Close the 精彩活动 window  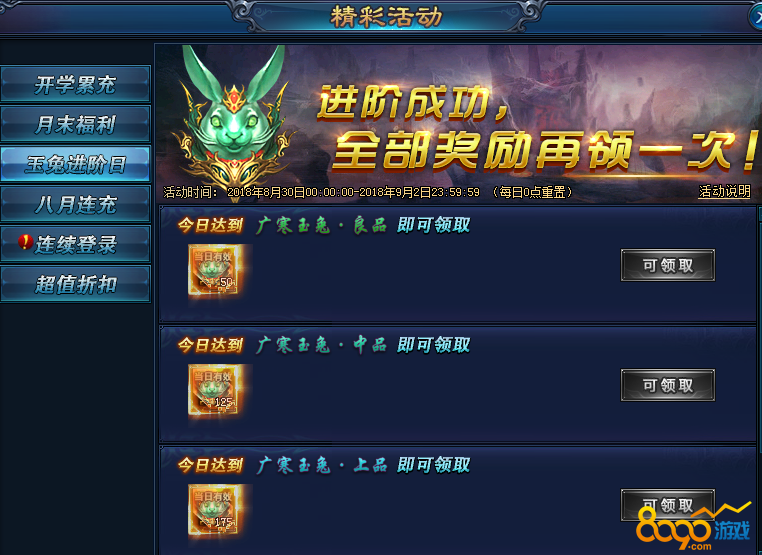click(756, 17)
